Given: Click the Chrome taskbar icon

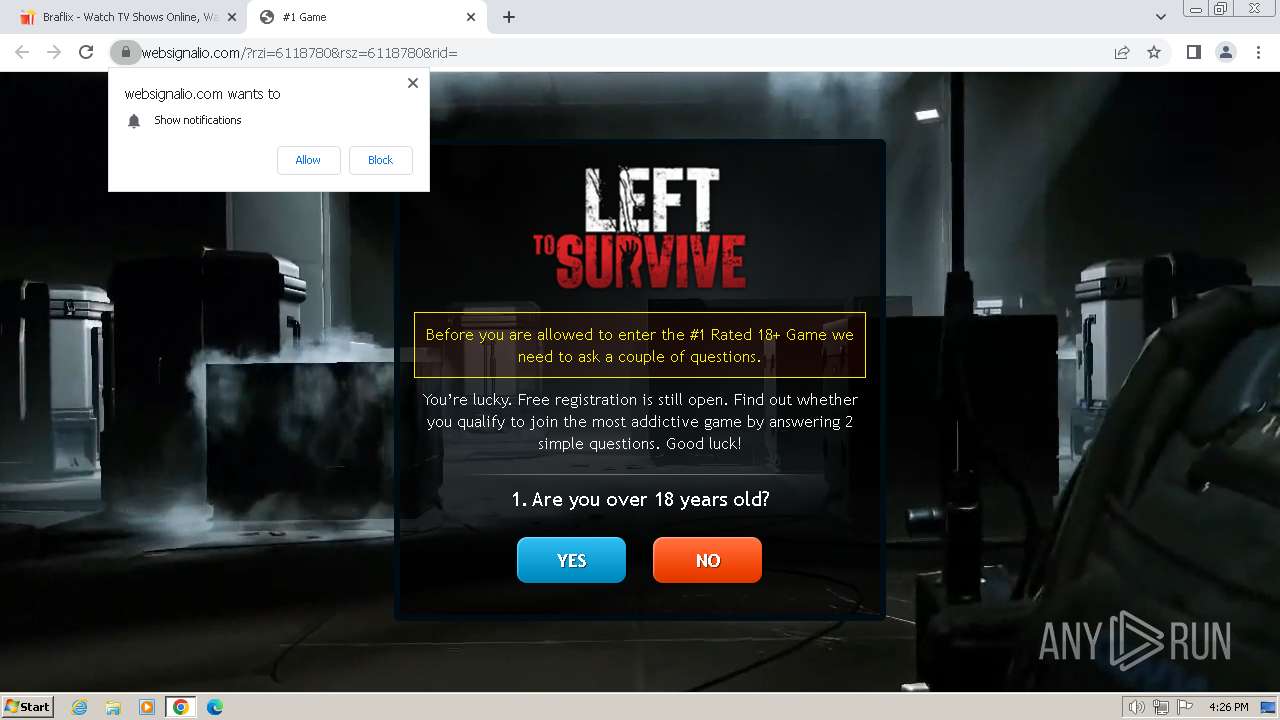Looking at the screenshot, I should 181,707.
